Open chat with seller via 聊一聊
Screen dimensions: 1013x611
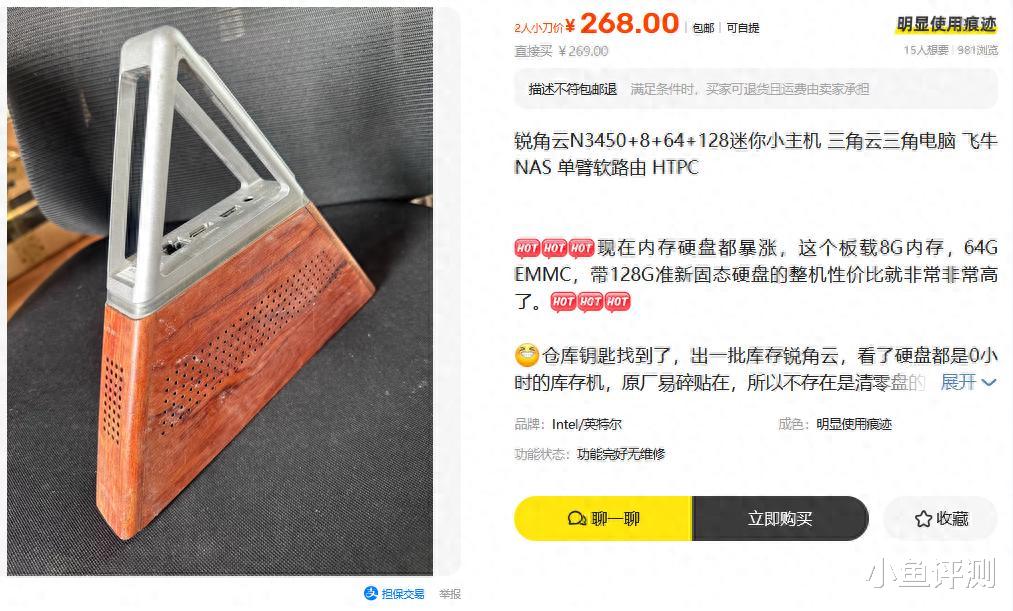603,519
